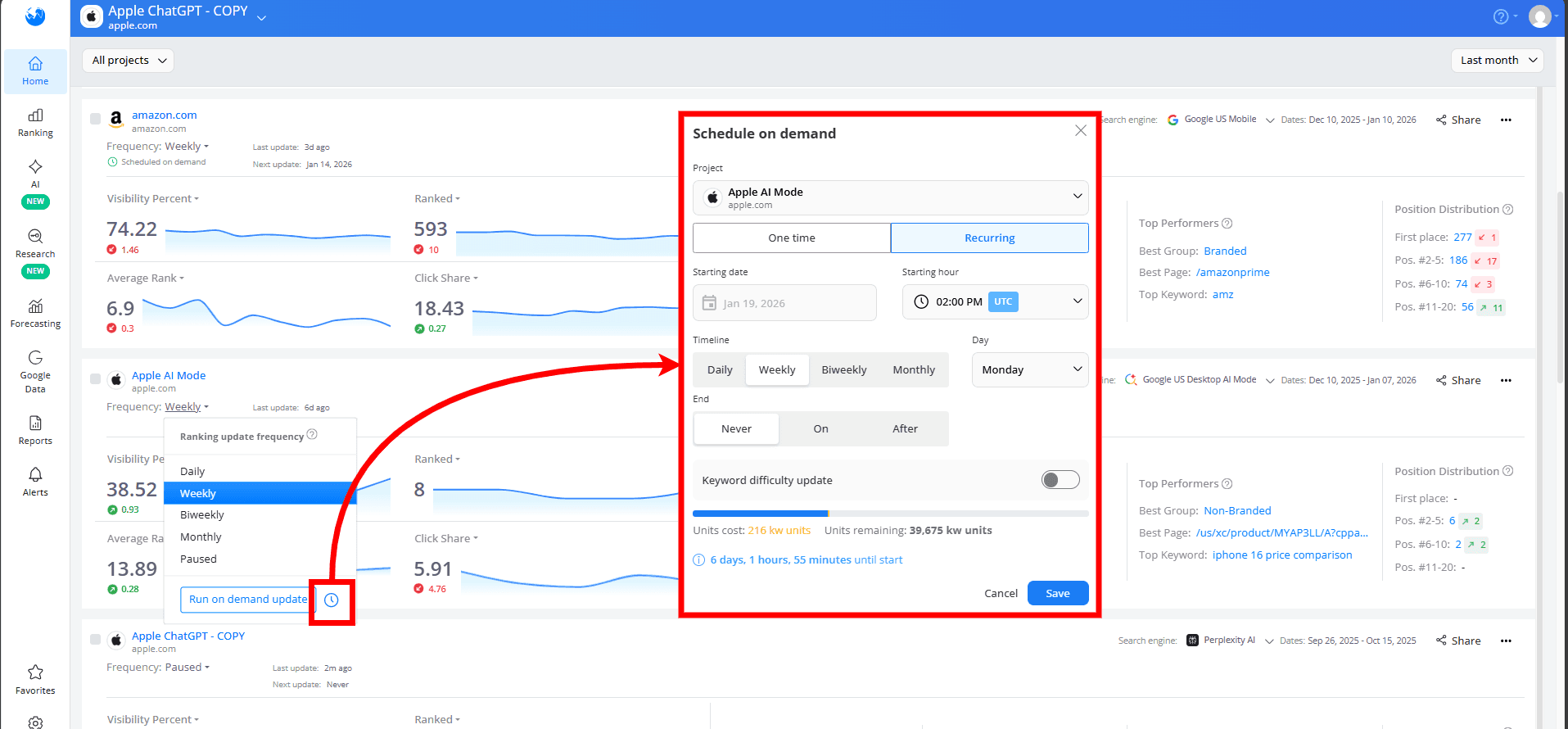
Task: Choose Recurring schedule option
Action: [990, 238]
